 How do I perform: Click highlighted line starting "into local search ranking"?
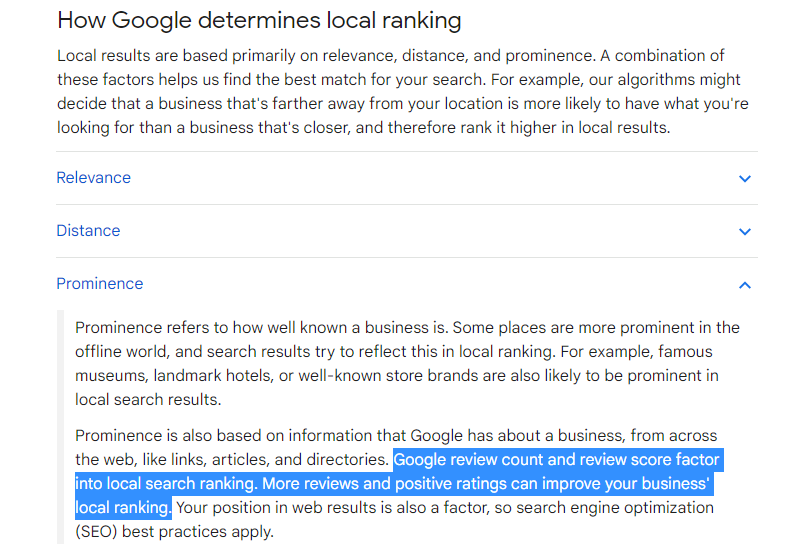[x=392, y=483]
